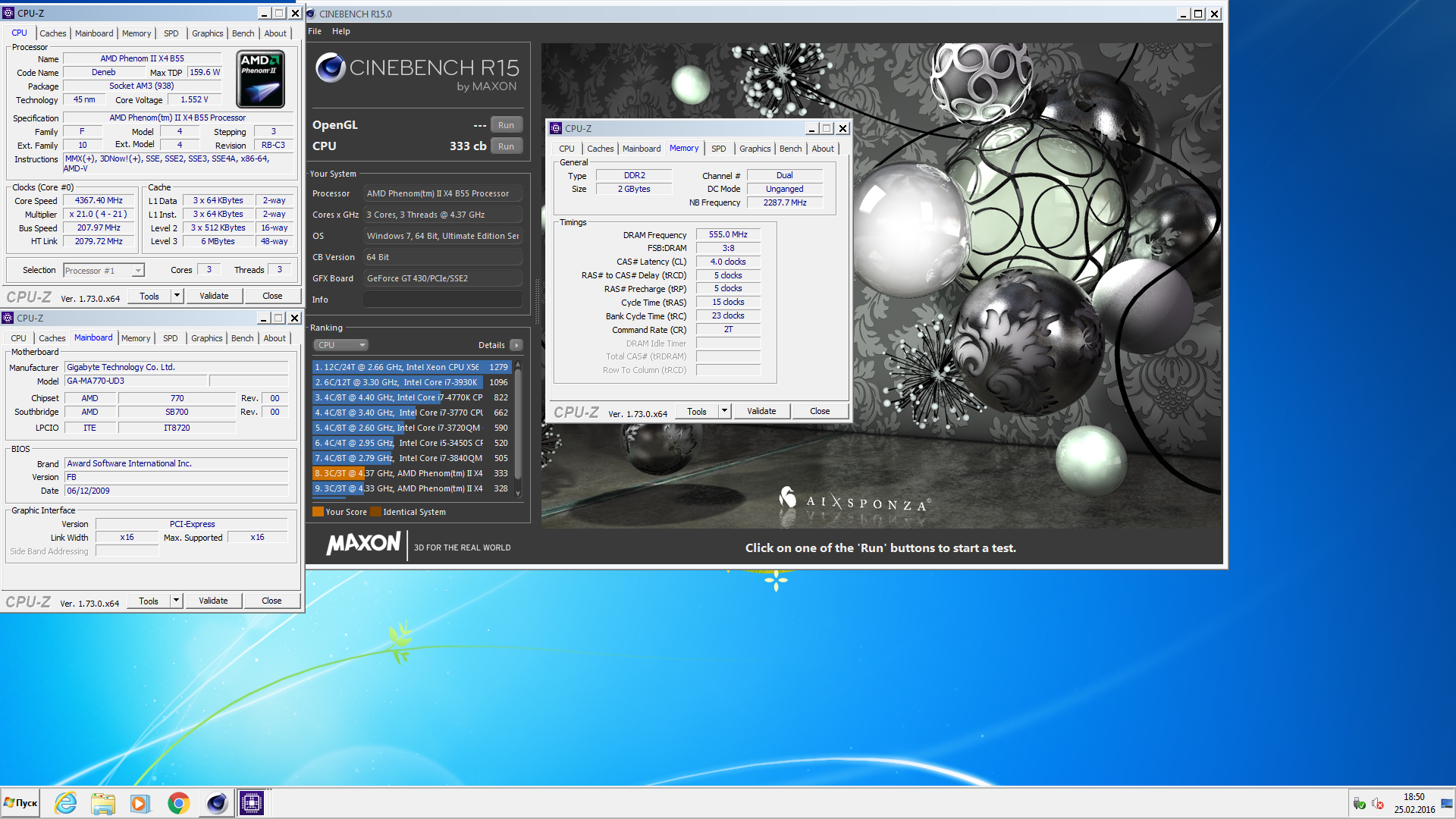Open the volume icon in the system tray
The width and height of the screenshot is (1456, 819).
point(1379,804)
